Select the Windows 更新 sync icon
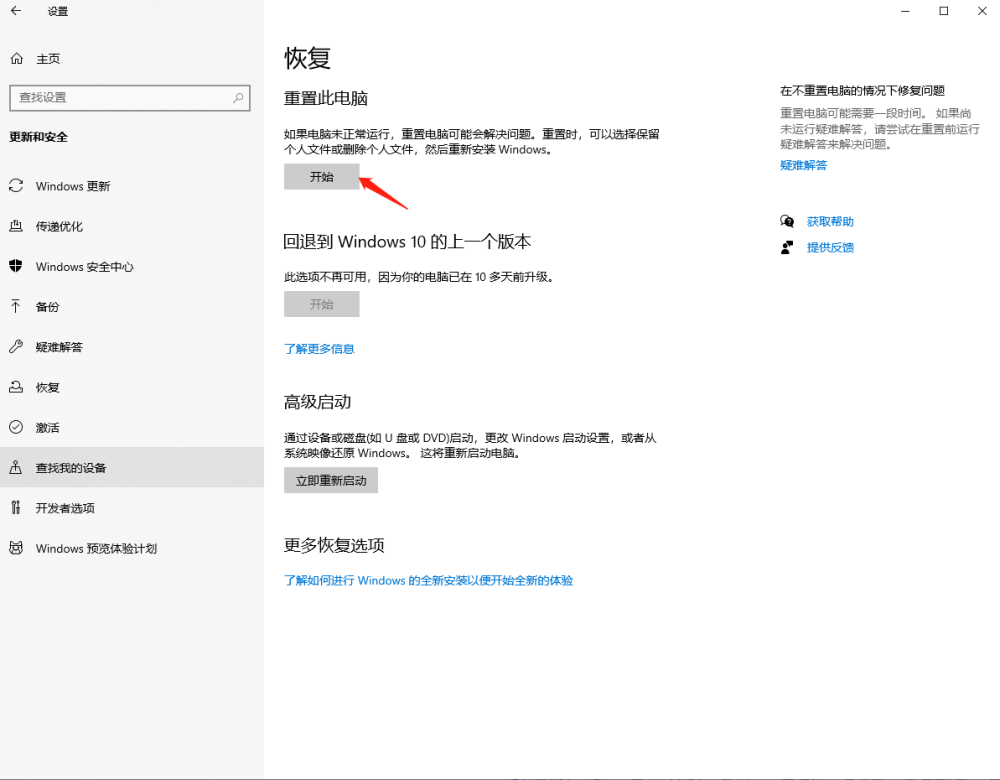 click(16, 186)
